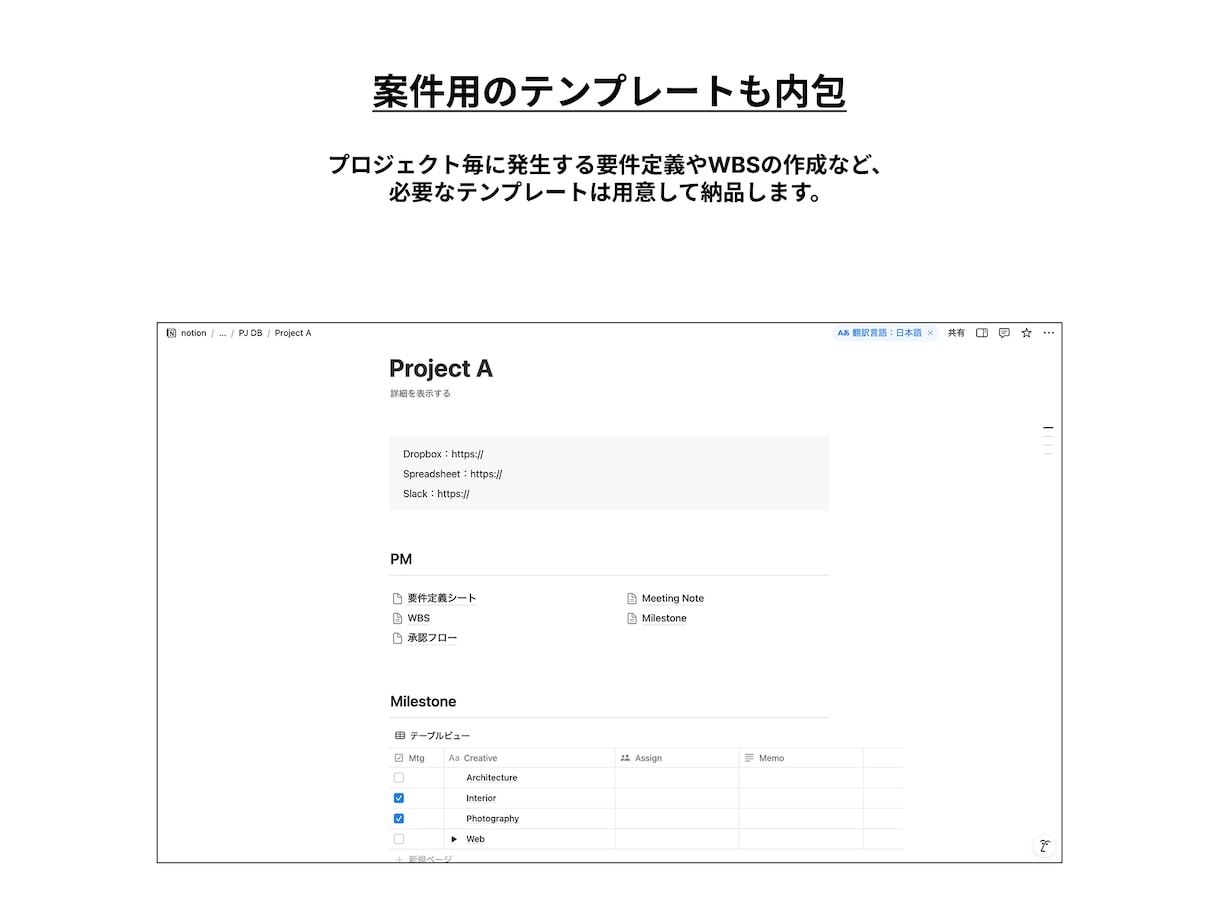Open the Meeting Note page link
Image resolution: width=1220 pixels, height=915 pixels.
pos(673,598)
